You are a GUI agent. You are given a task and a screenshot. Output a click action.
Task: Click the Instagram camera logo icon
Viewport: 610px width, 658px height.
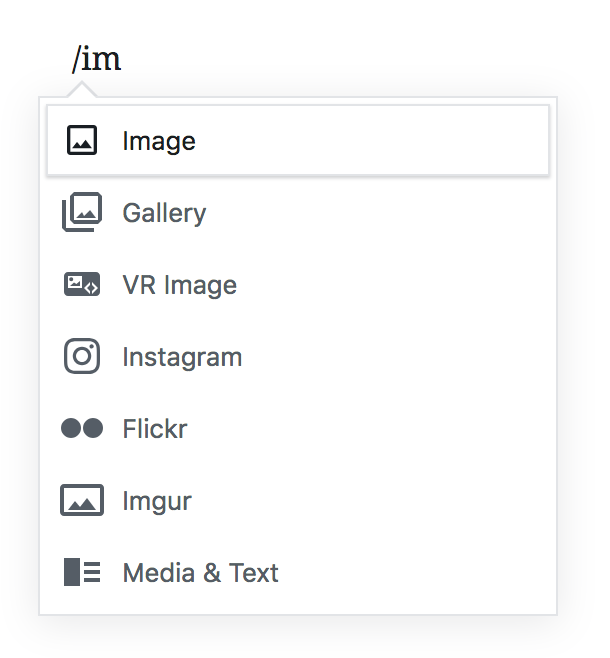pos(82,357)
